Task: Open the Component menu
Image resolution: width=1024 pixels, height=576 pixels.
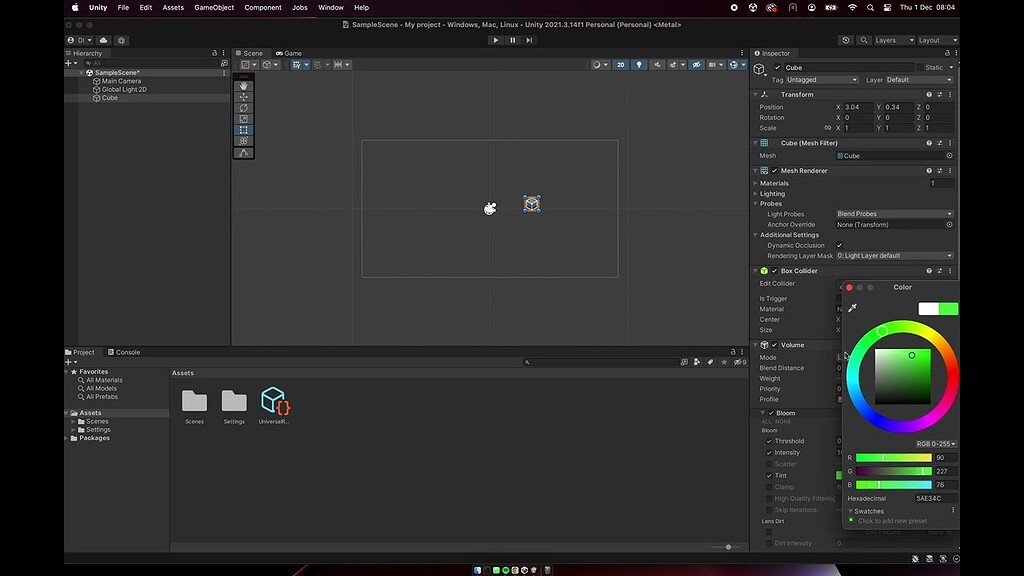Action: coord(263,8)
